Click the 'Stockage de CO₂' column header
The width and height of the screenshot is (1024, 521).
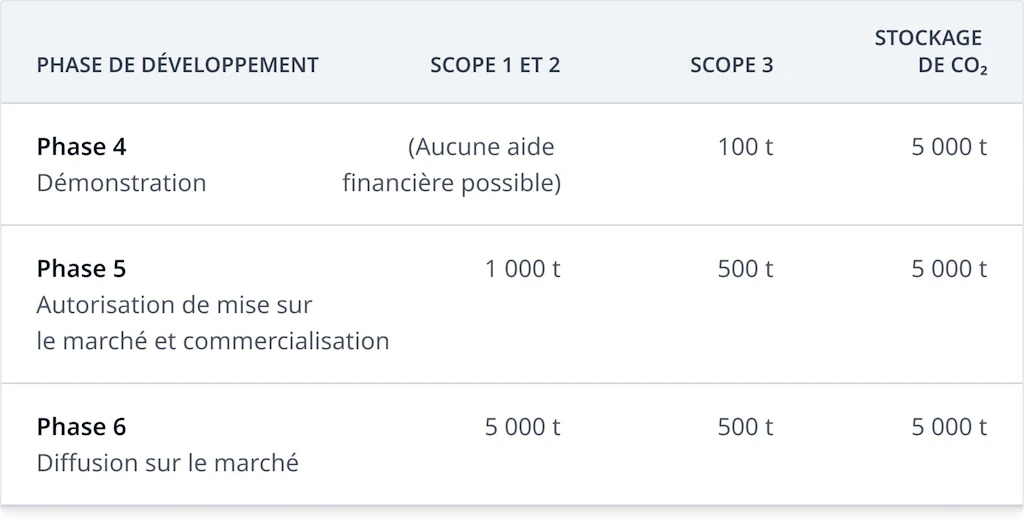[x=932, y=52]
